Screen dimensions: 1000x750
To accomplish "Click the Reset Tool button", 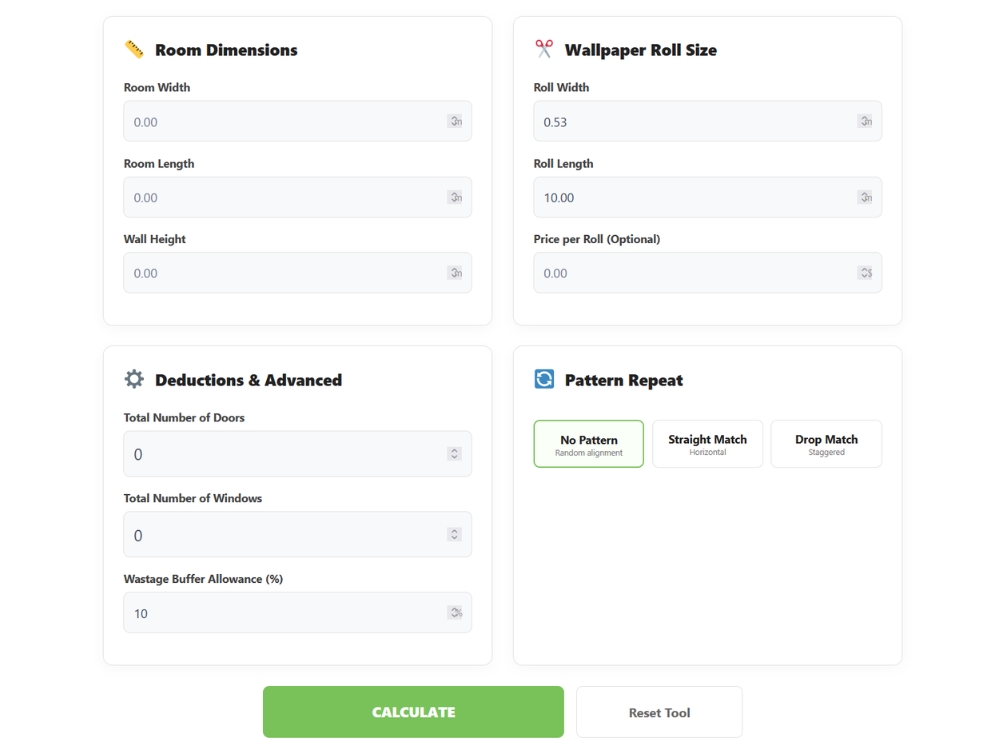I will (658, 711).
